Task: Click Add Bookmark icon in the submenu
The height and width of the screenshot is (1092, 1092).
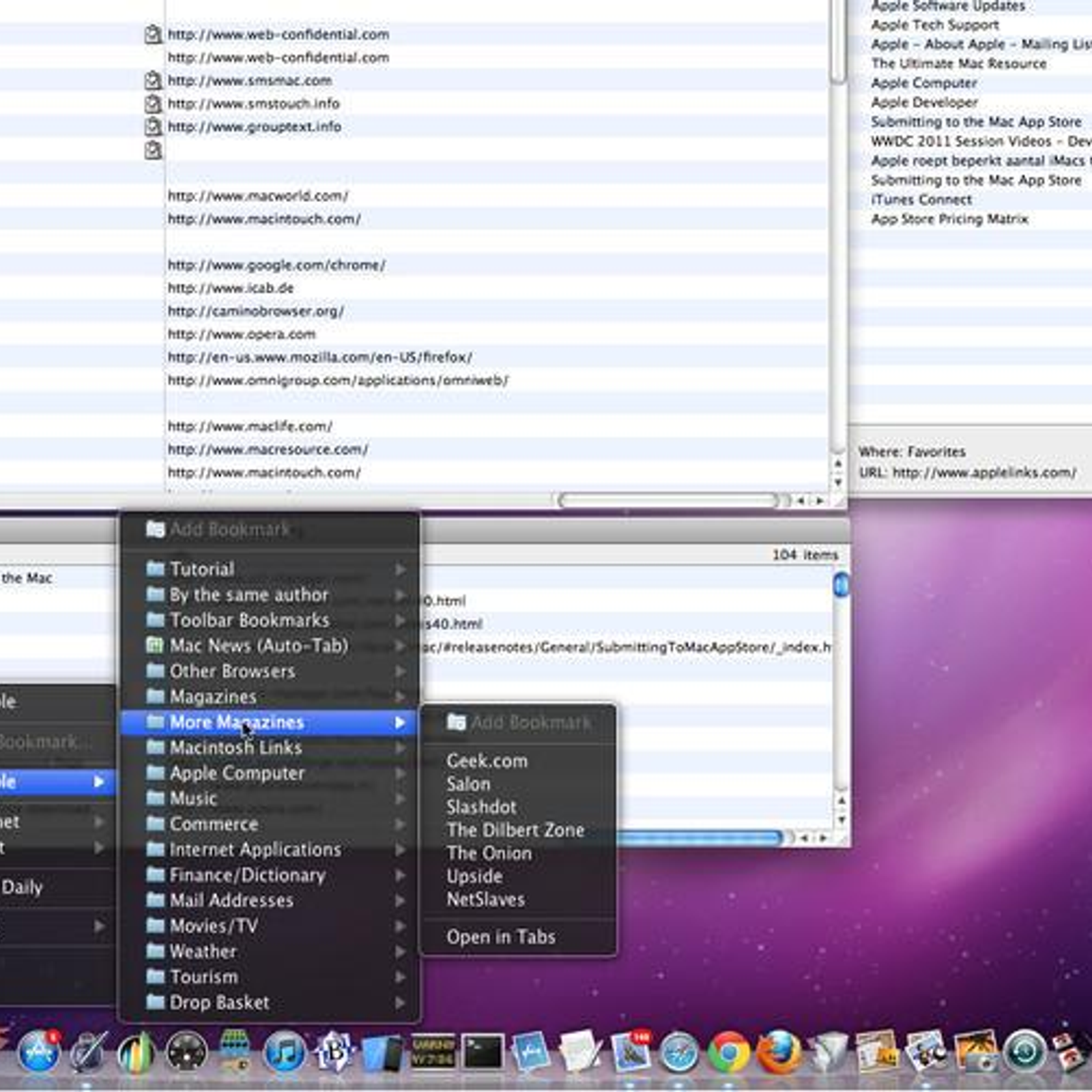Action: [x=456, y=722]
